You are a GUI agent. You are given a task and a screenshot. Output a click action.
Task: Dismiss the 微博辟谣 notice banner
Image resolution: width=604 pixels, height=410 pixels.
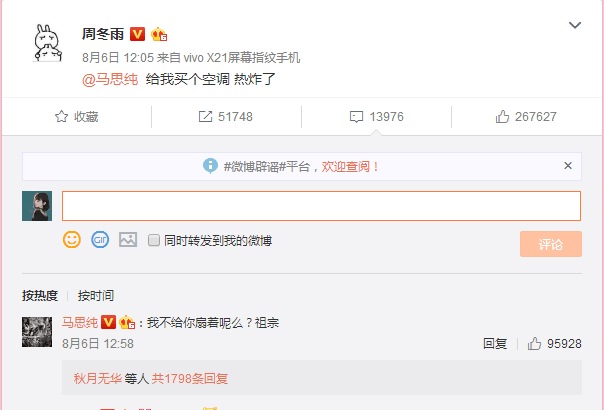click(x=568, y=166)
